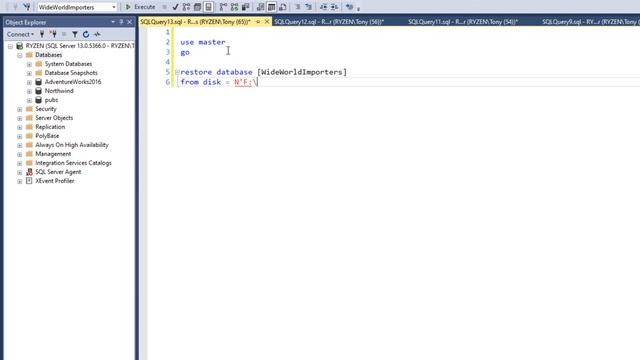Click '[WideWorldImporters]' in the query text
Viewport: 640px width, 360px height.
[302, 72]
